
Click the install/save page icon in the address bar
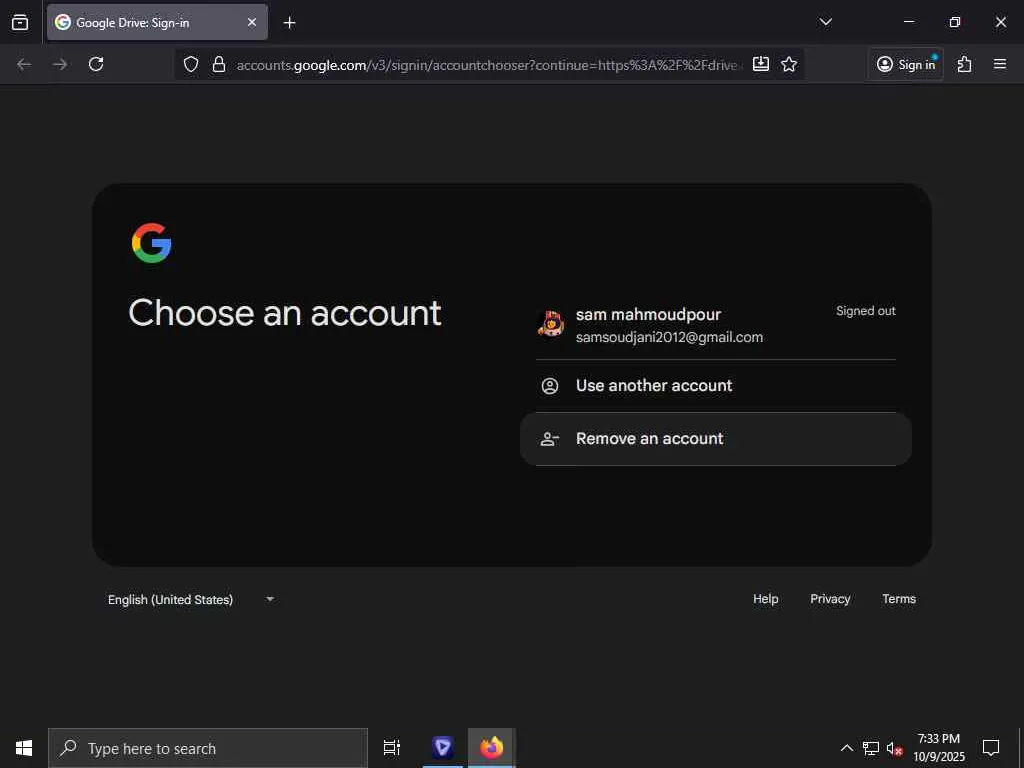(761, 64)
